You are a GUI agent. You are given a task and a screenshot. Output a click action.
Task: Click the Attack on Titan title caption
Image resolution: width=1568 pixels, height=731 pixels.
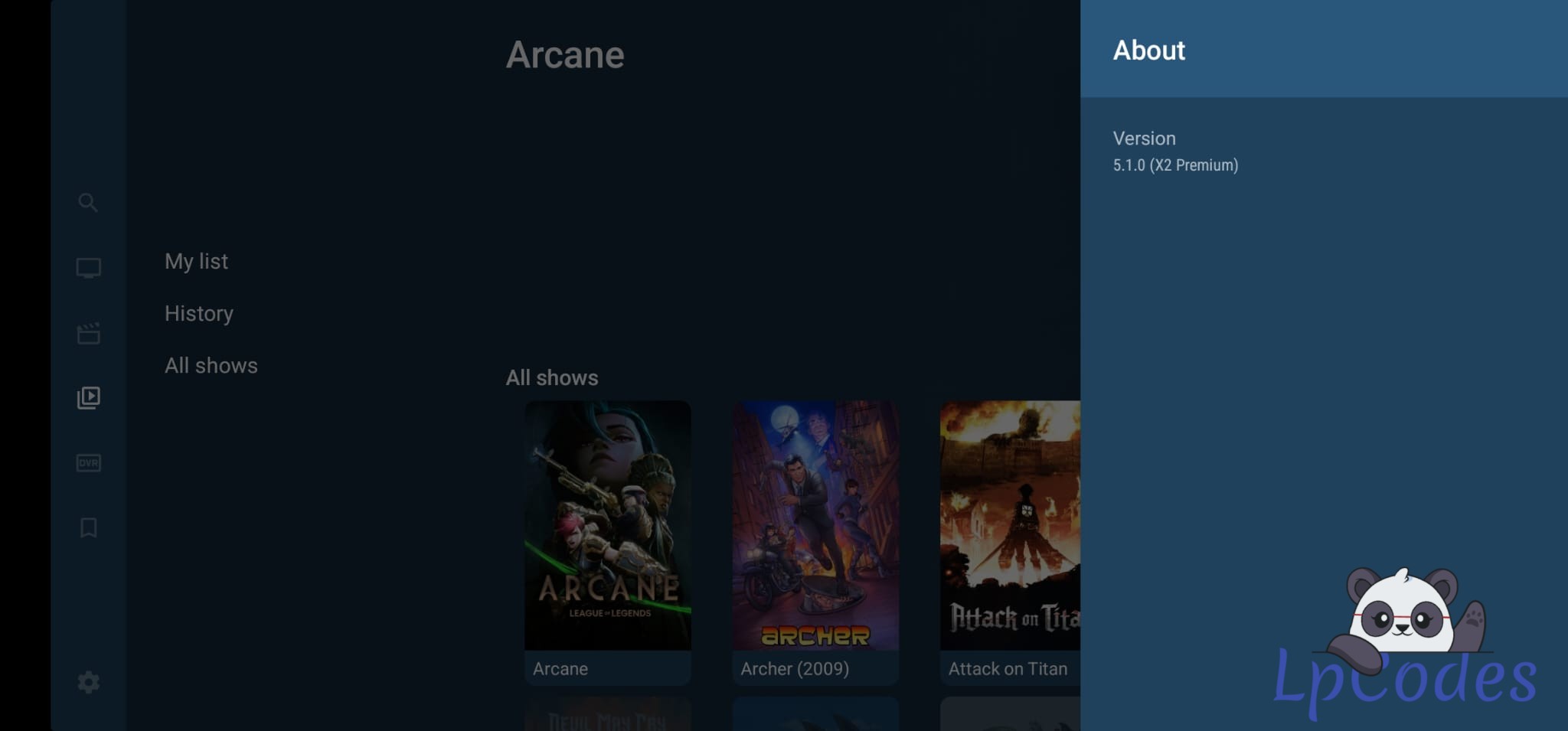pos(1007,668)
